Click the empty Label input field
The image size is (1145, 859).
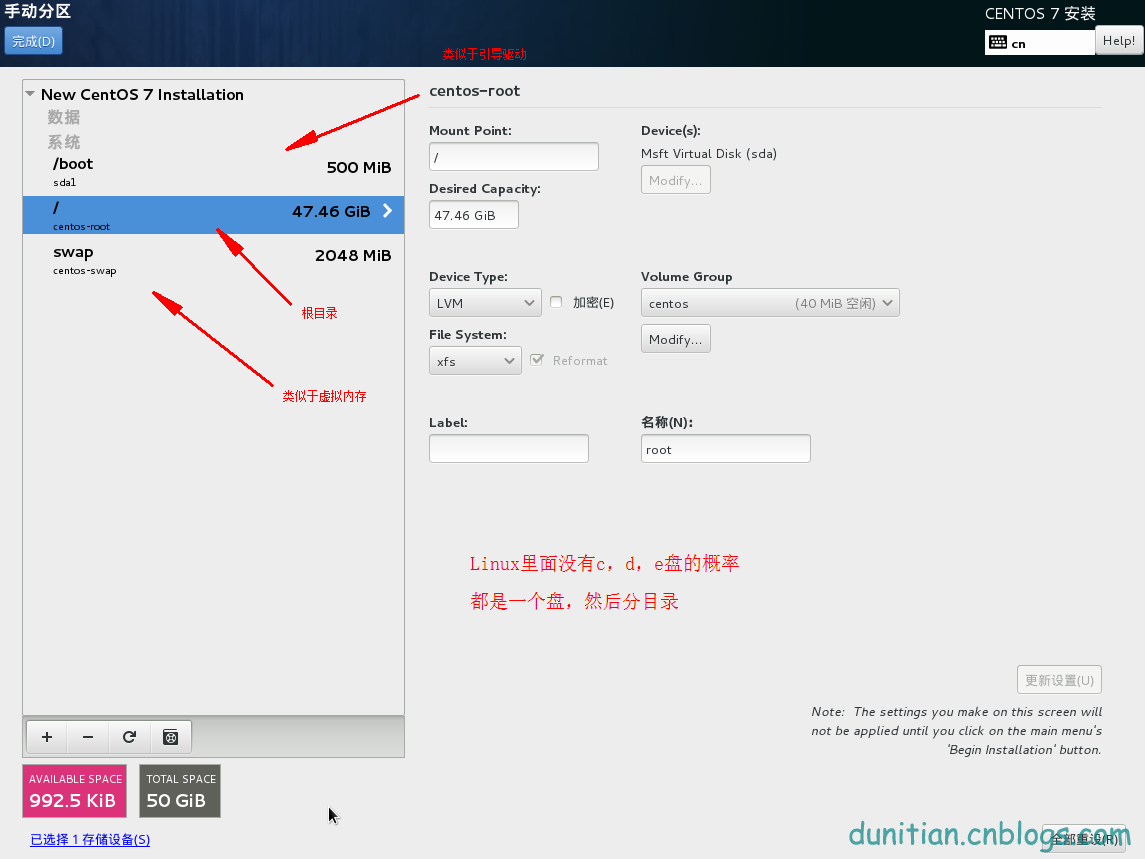509,448
